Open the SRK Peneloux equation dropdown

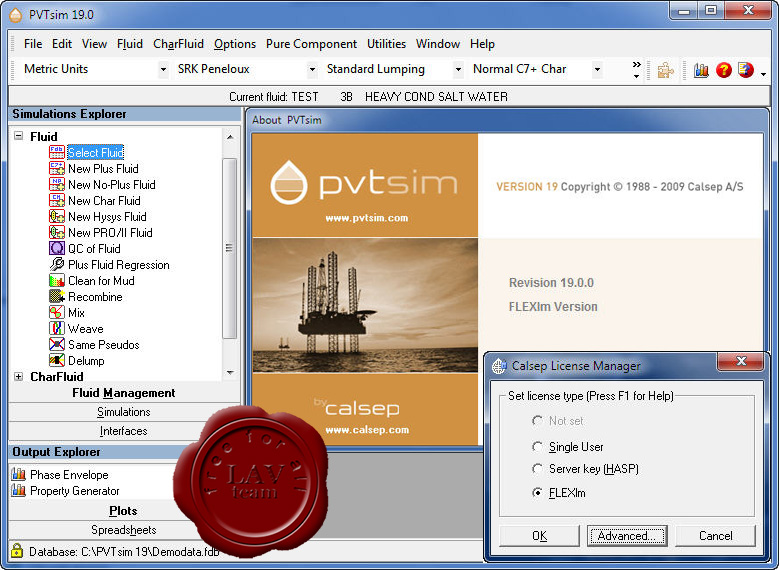pos(312,70)
